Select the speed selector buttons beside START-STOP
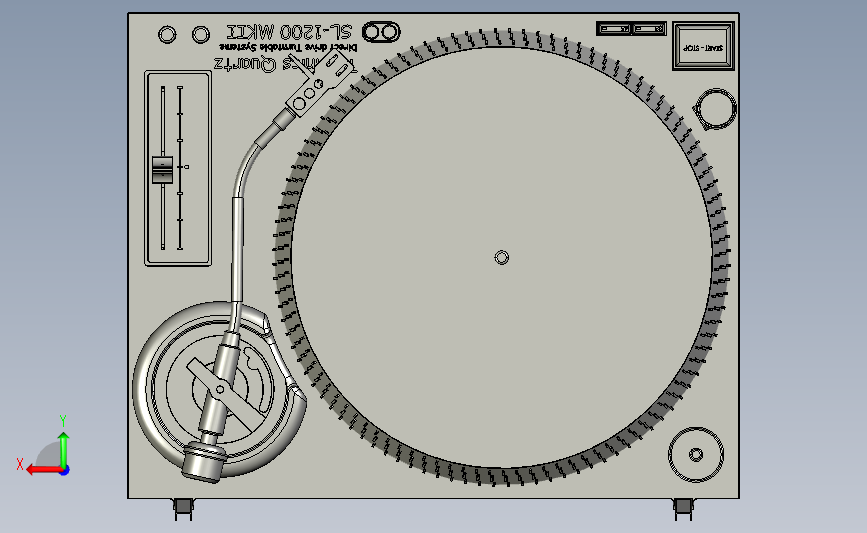This screenshot has height=533, width=867. pos(631,28)
